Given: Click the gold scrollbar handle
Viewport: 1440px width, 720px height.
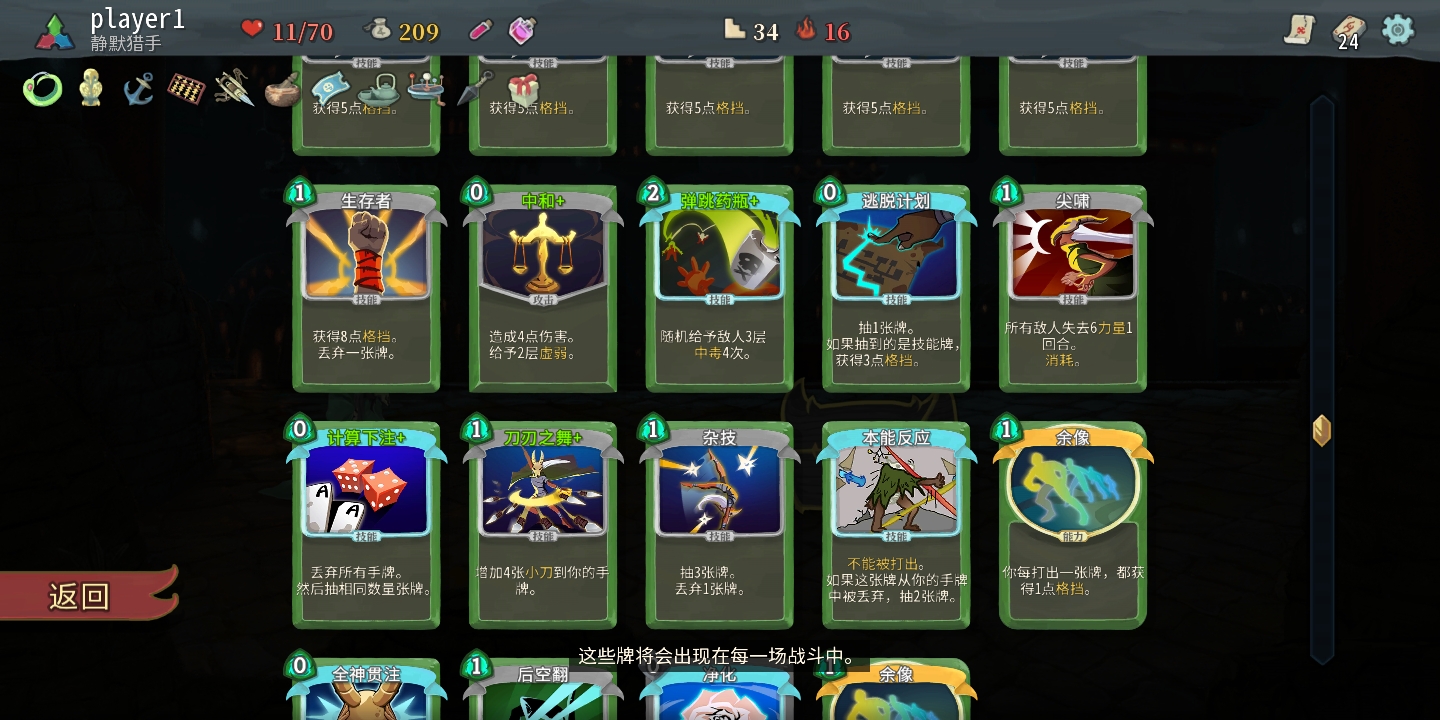Looking at the screenshot, I should click(x=1322, y=431).
